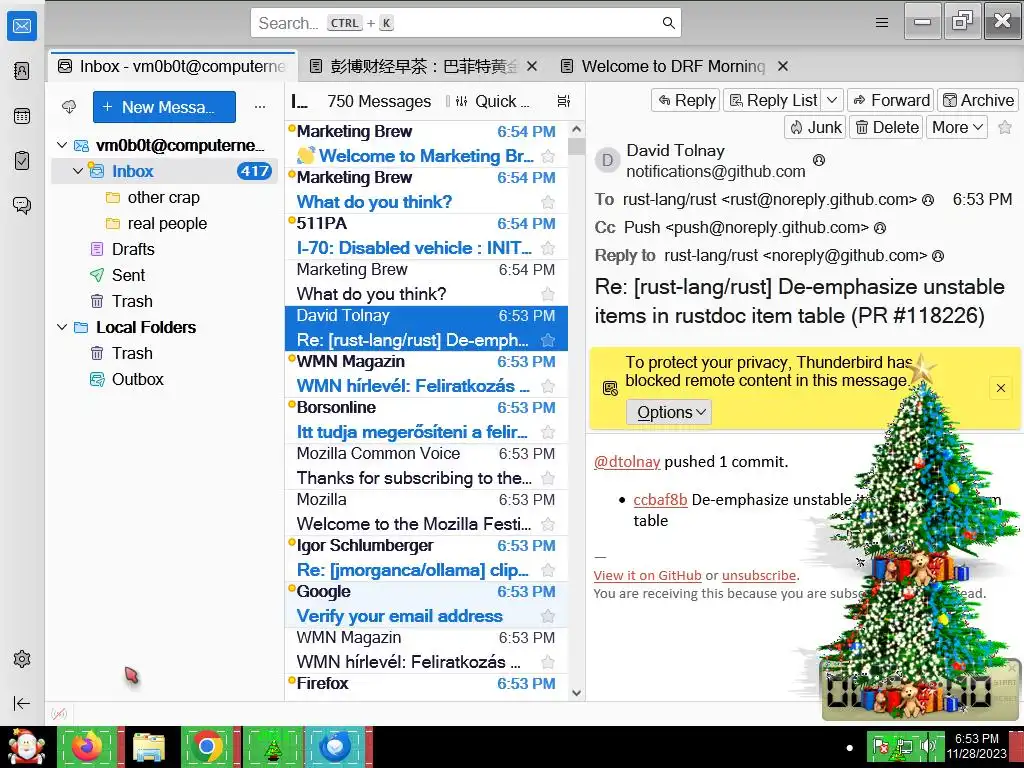Delete the open message

coord(886,127)
